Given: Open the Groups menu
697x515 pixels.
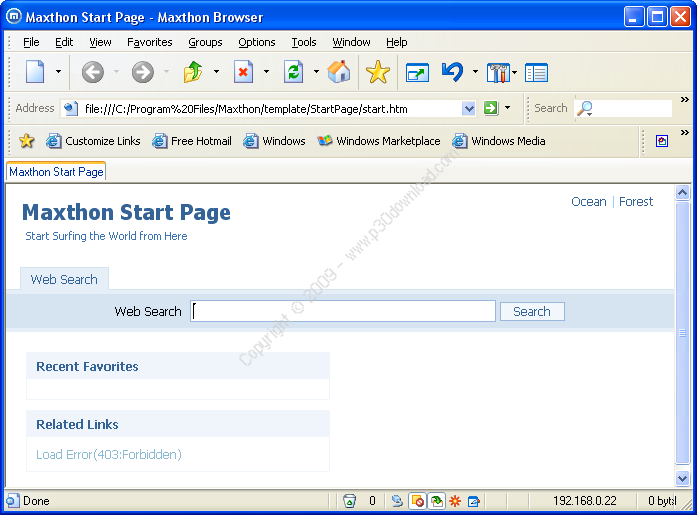Looking at the screenshot, I should (205, 42).
